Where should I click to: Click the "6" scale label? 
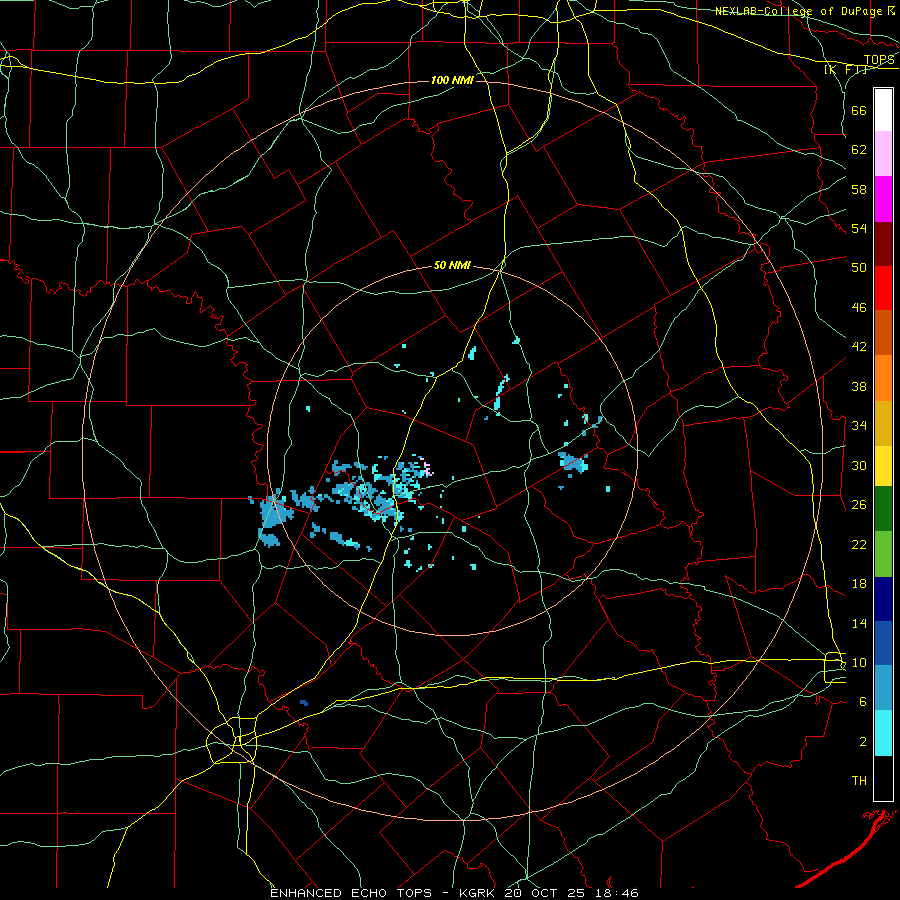pos(863,701)
